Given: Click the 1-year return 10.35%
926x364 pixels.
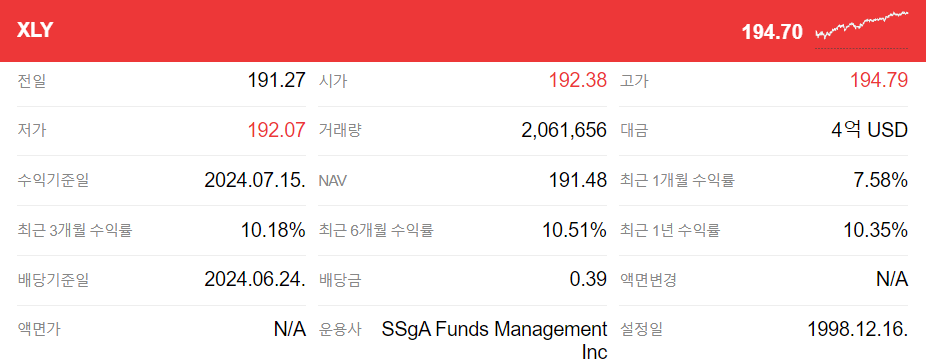Looking at the screenshot, I should 876,230.
